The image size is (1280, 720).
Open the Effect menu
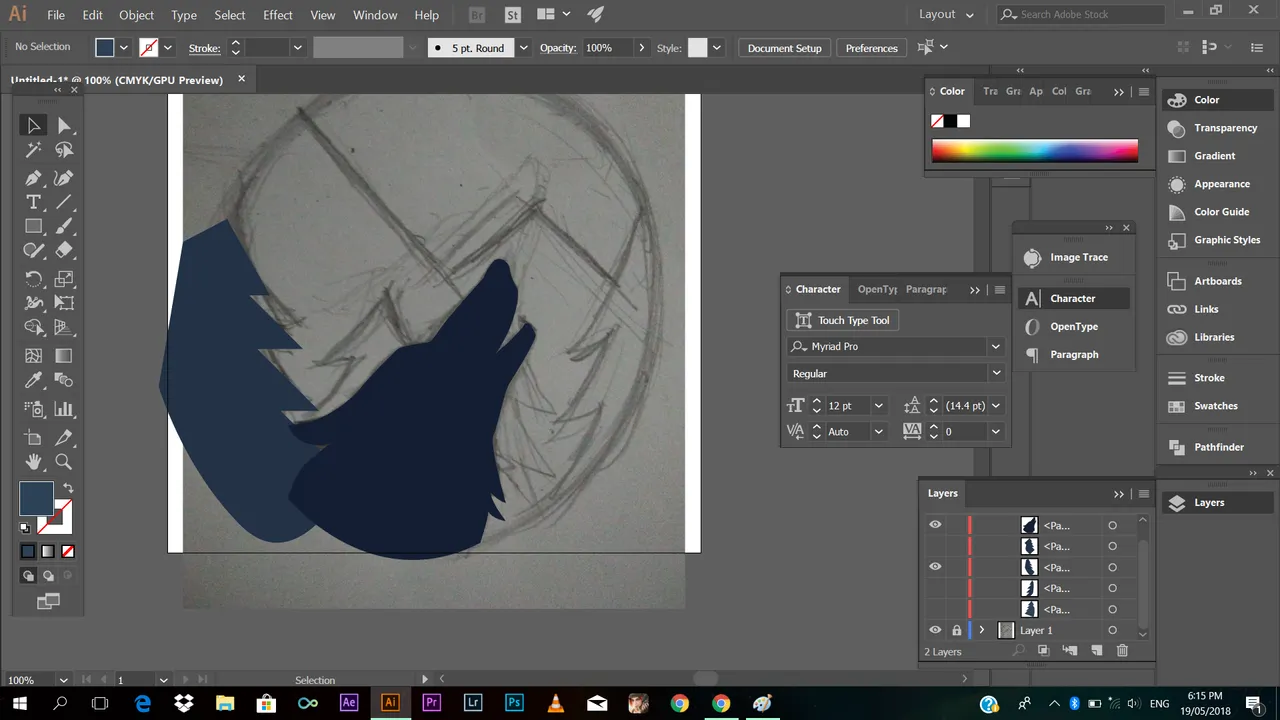point(278,15)
